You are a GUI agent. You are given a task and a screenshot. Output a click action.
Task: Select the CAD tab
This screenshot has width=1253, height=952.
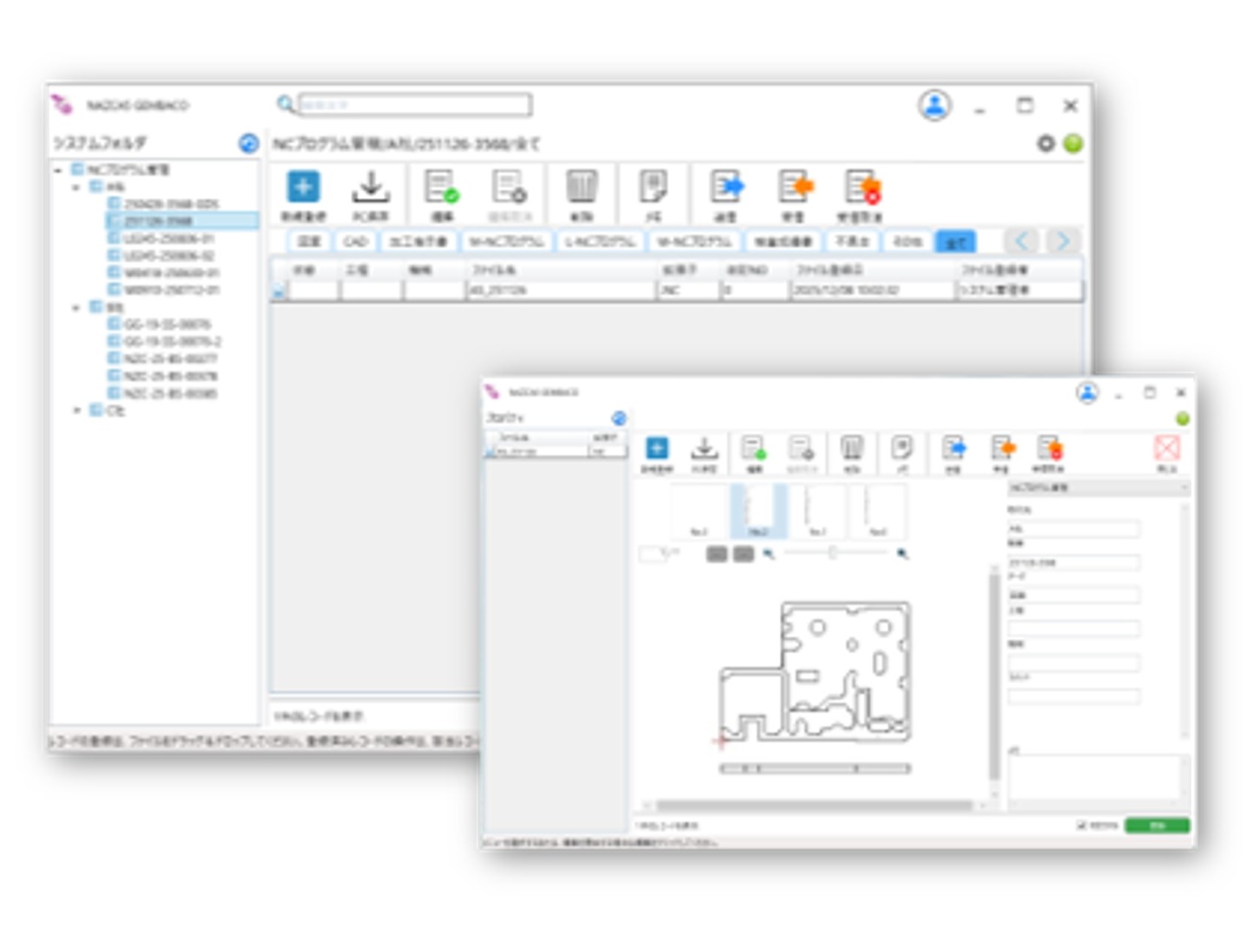pos(355,242)
